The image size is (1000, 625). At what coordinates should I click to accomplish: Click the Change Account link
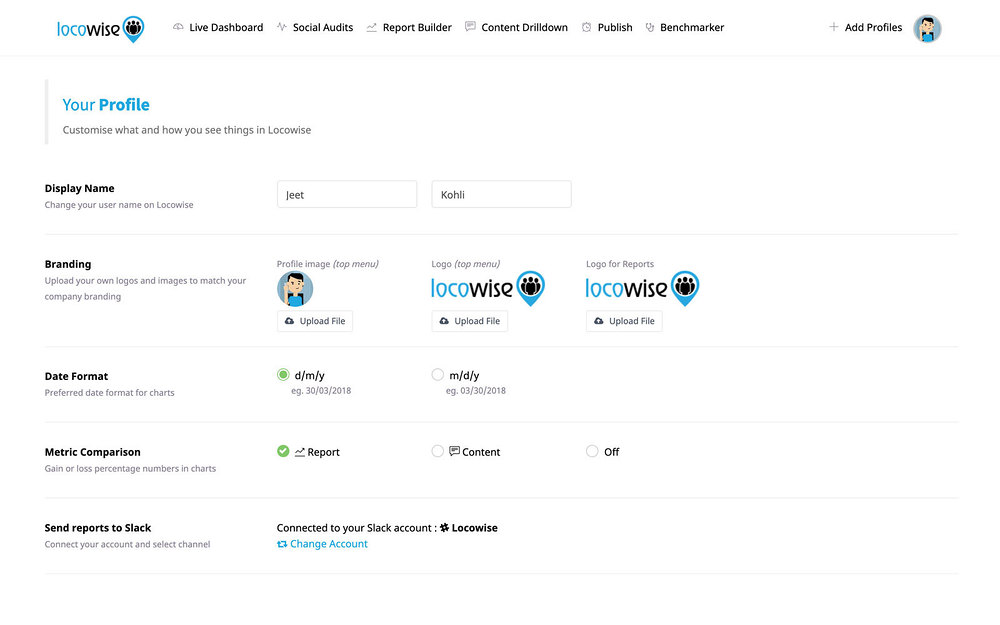tap(328, 544)
